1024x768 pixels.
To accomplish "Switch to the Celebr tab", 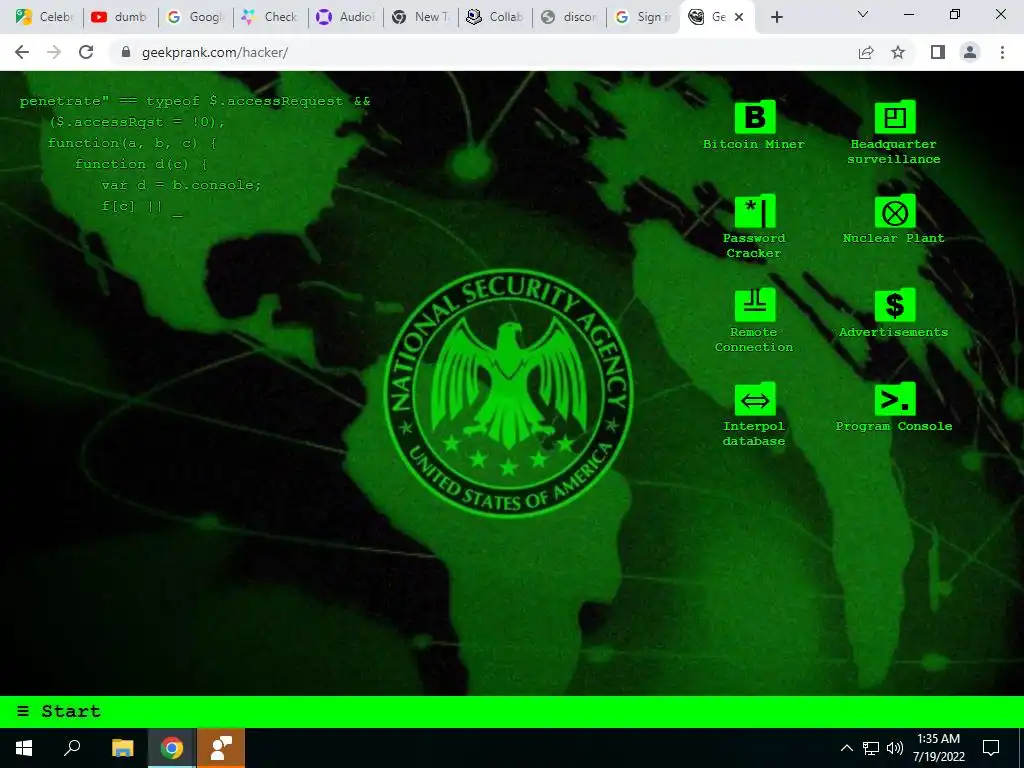I will (x=44, y=17).
